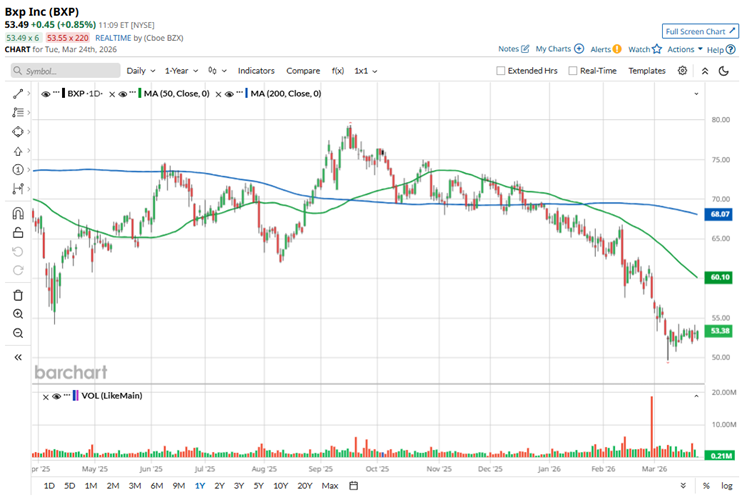Select the trend line drawing tool
This screenshot has height=500, width=752.
coord(18,94)
